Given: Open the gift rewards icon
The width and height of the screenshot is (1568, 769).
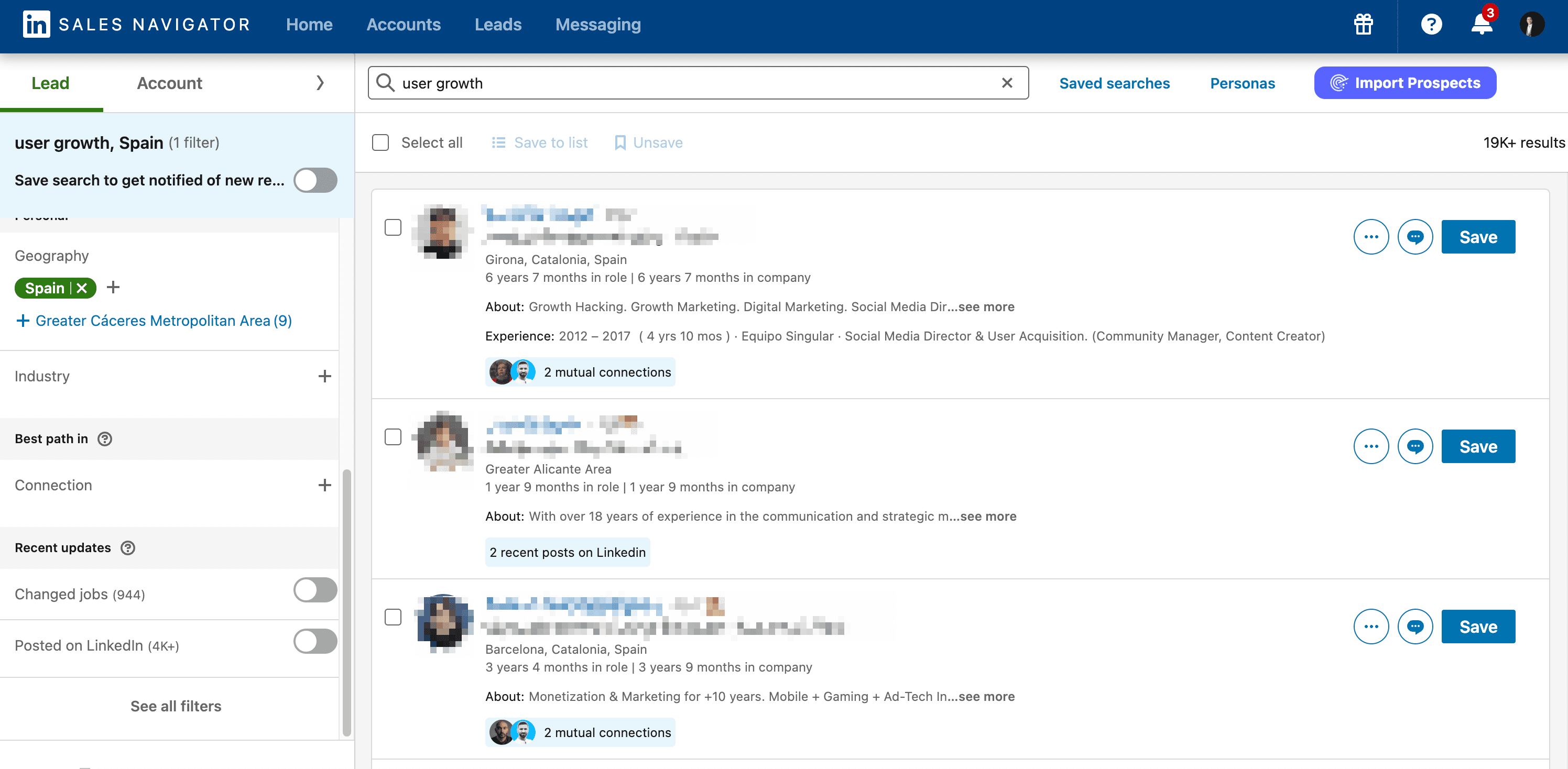Looking at the screenshot, I should tap(1363, 24).
